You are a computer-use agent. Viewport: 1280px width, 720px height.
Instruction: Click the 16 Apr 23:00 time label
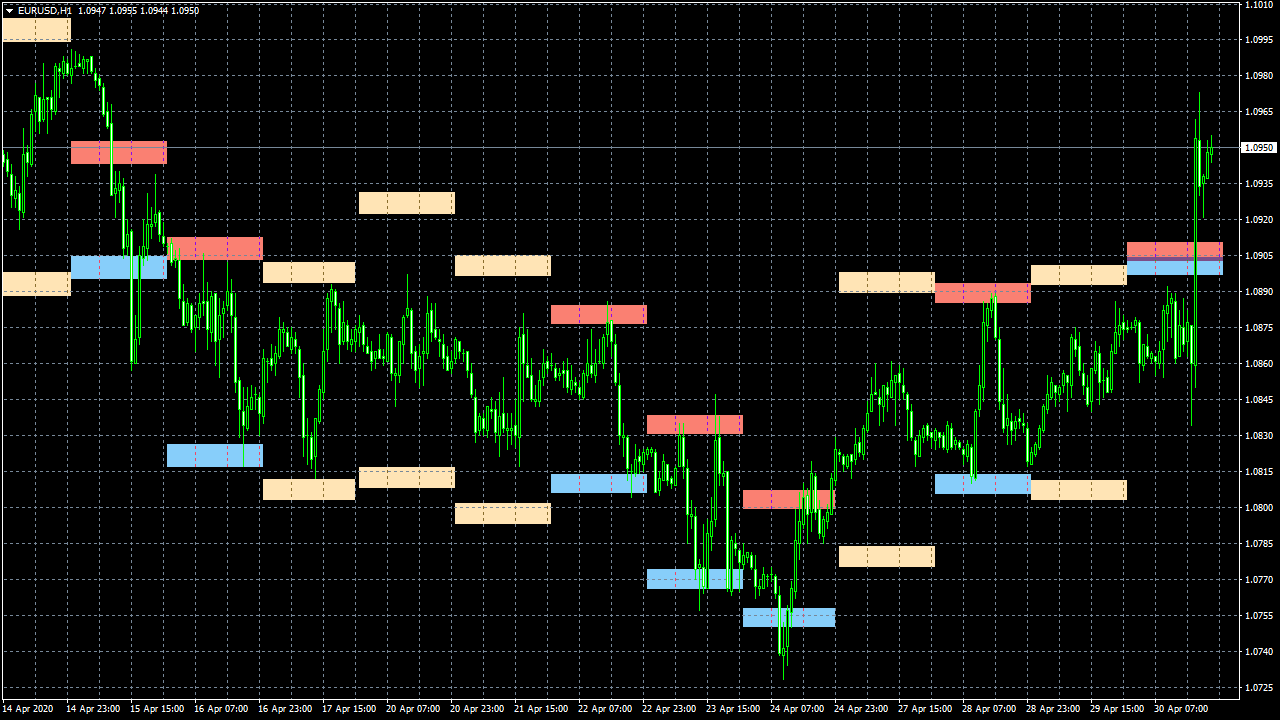285,709
